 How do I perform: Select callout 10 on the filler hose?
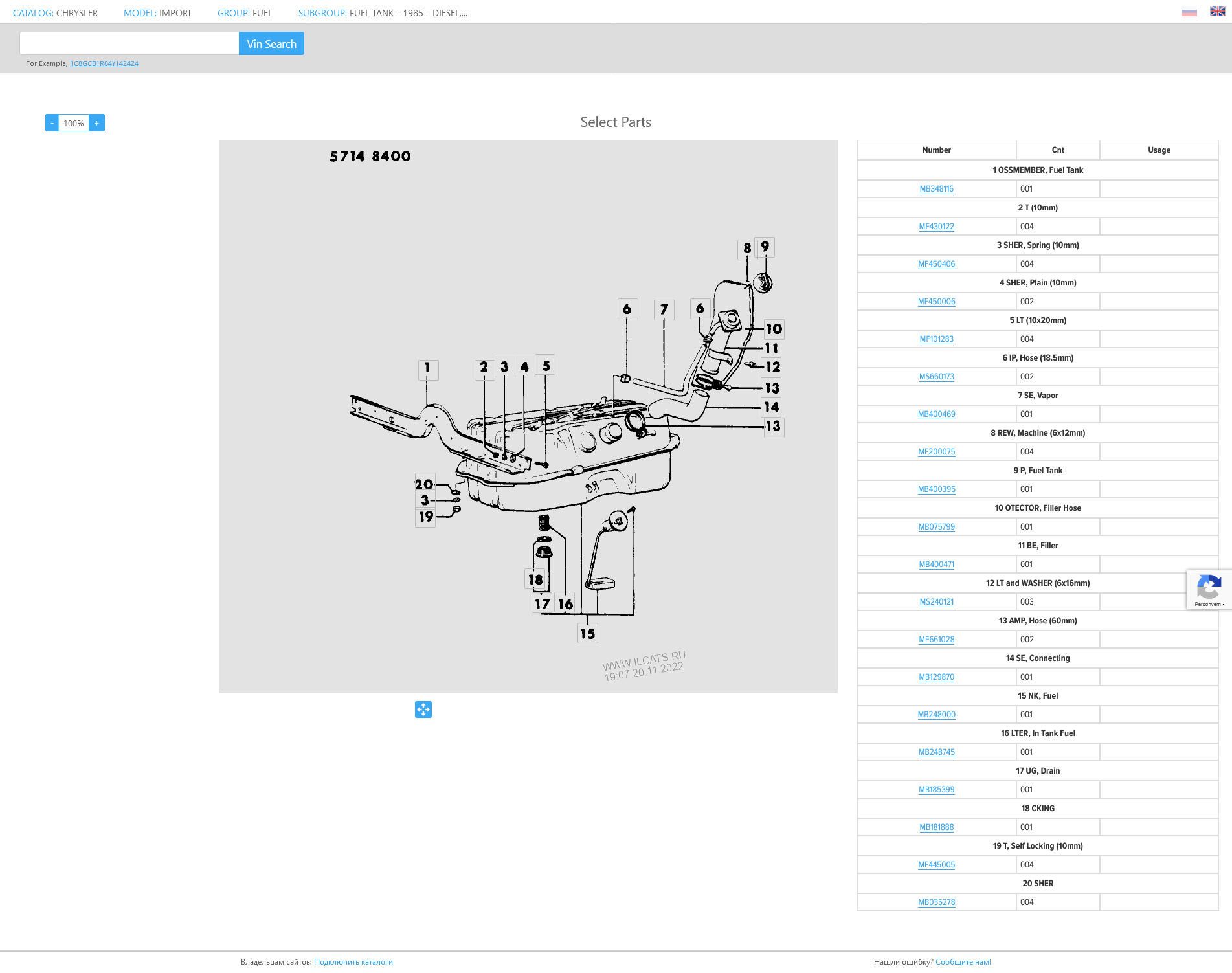774,329
